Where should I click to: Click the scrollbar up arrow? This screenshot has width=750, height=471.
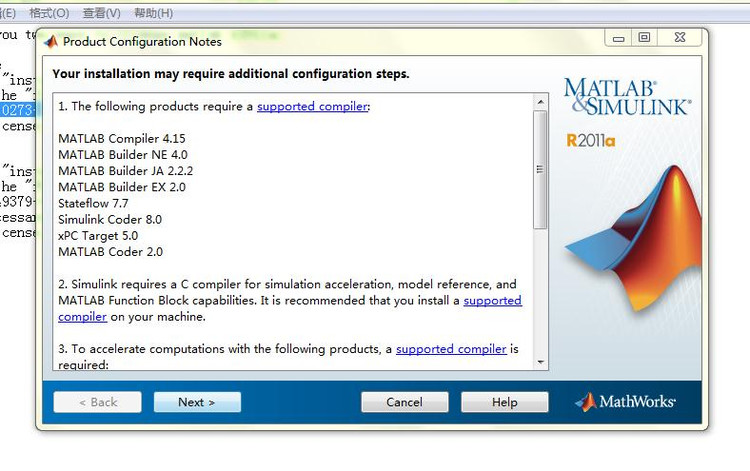540,101
